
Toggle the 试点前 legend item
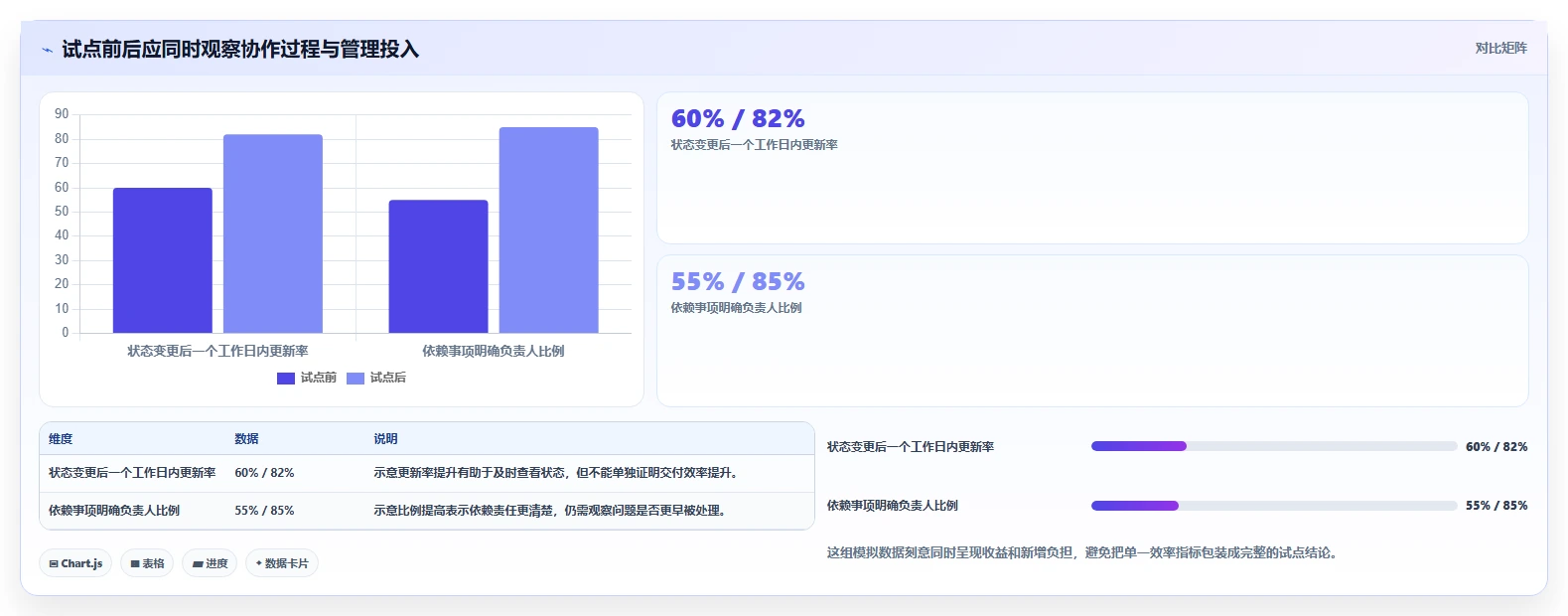[307, 378]
